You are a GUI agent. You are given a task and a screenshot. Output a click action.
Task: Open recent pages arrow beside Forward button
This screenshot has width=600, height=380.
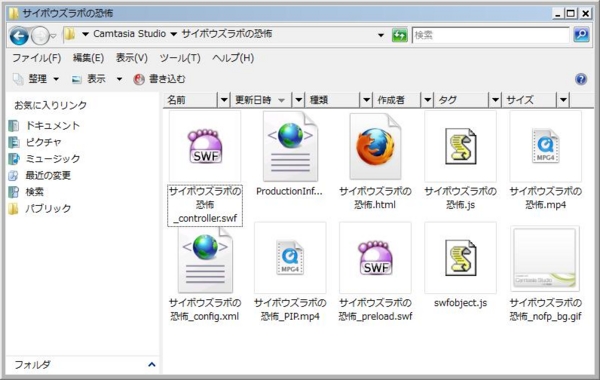(x=54, y=36)
